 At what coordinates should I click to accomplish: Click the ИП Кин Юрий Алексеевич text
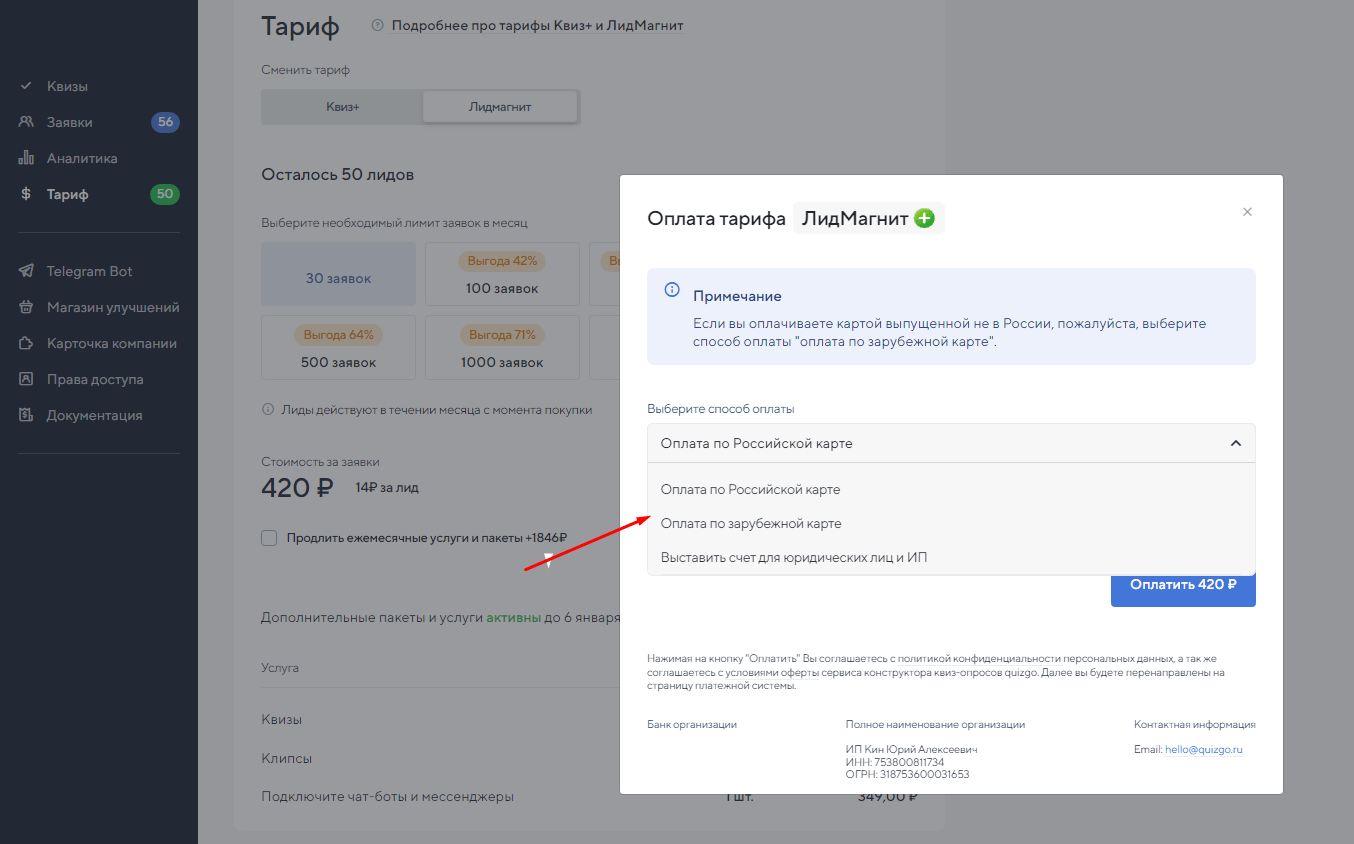click(912, 750)
